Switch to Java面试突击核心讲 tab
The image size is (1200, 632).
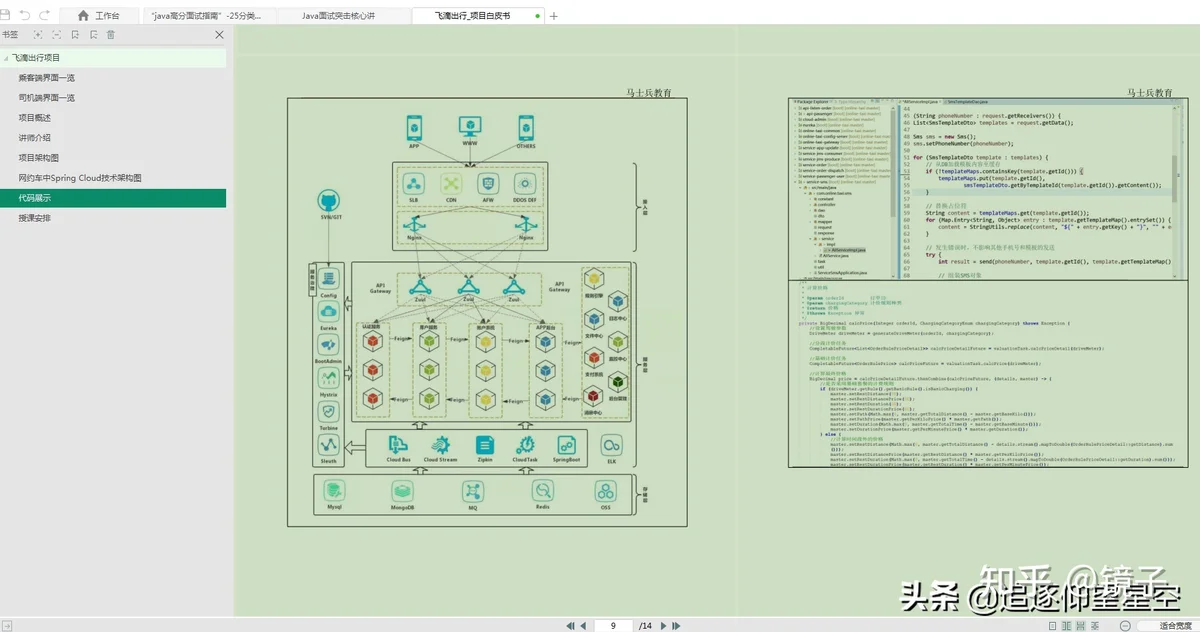click(x=341, y=16)
